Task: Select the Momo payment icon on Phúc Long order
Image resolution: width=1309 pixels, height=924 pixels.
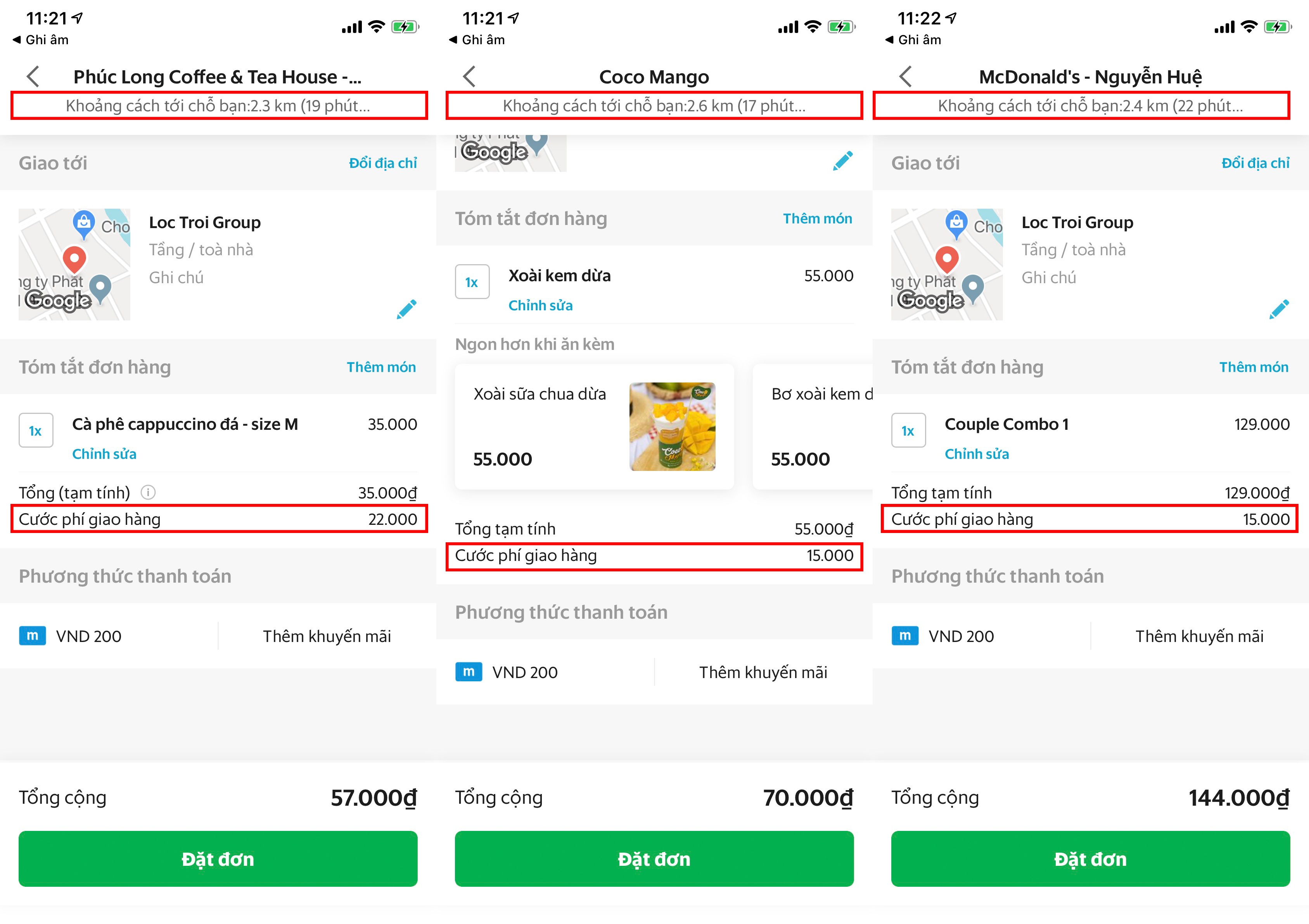Action: 33,636
